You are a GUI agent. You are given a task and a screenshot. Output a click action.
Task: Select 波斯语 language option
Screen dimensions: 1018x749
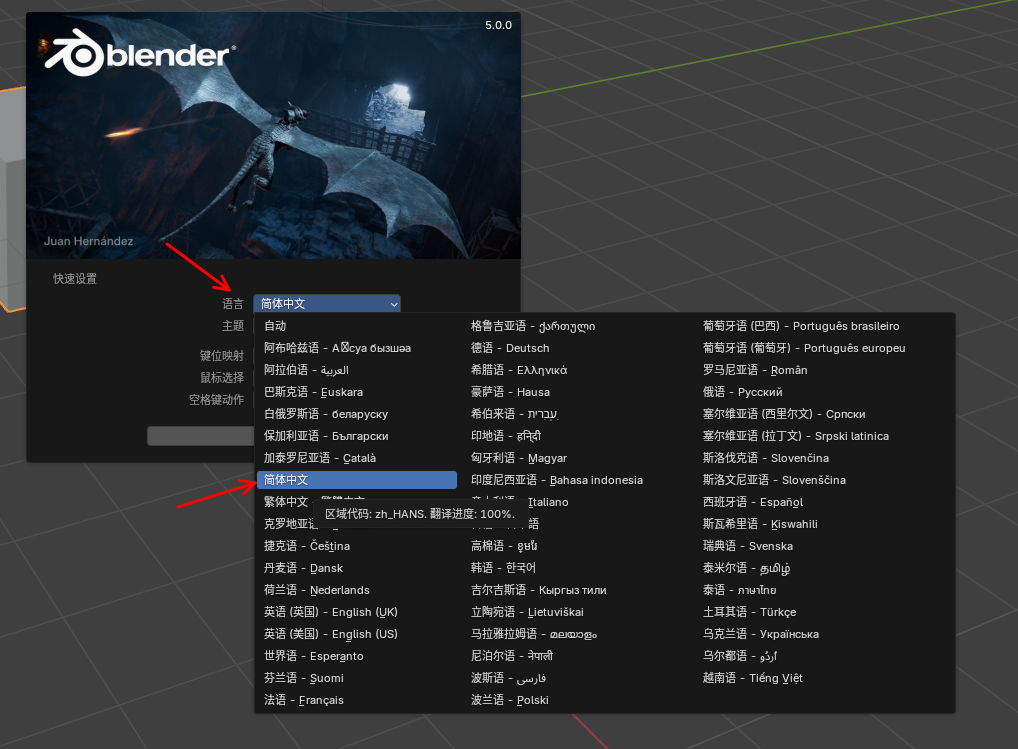[578, 678]
